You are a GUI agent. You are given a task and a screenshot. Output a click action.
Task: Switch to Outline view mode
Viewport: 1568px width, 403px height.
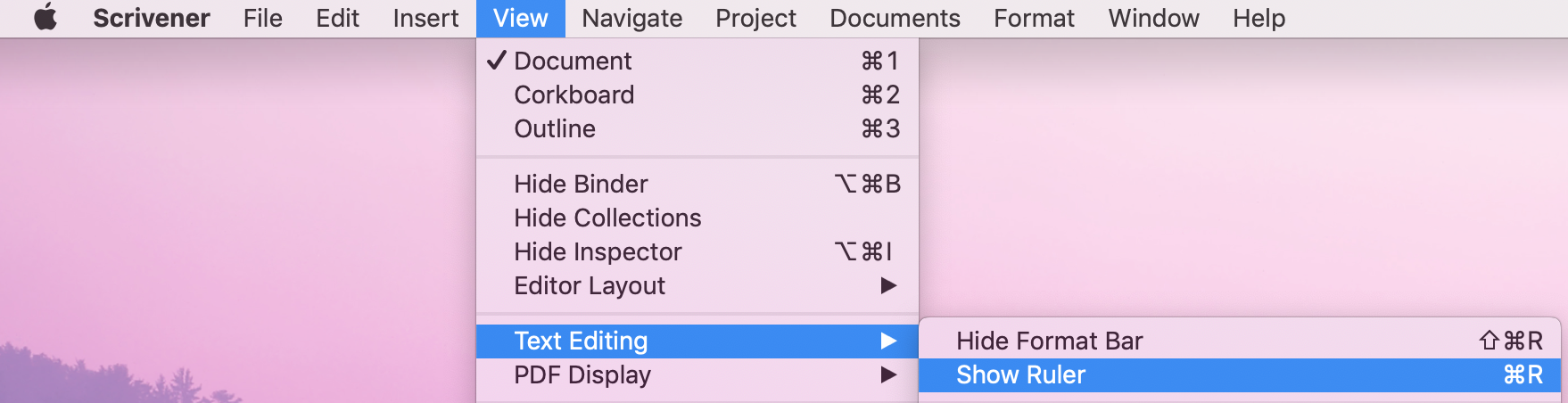pyautogui.click(x=697, y=128)
